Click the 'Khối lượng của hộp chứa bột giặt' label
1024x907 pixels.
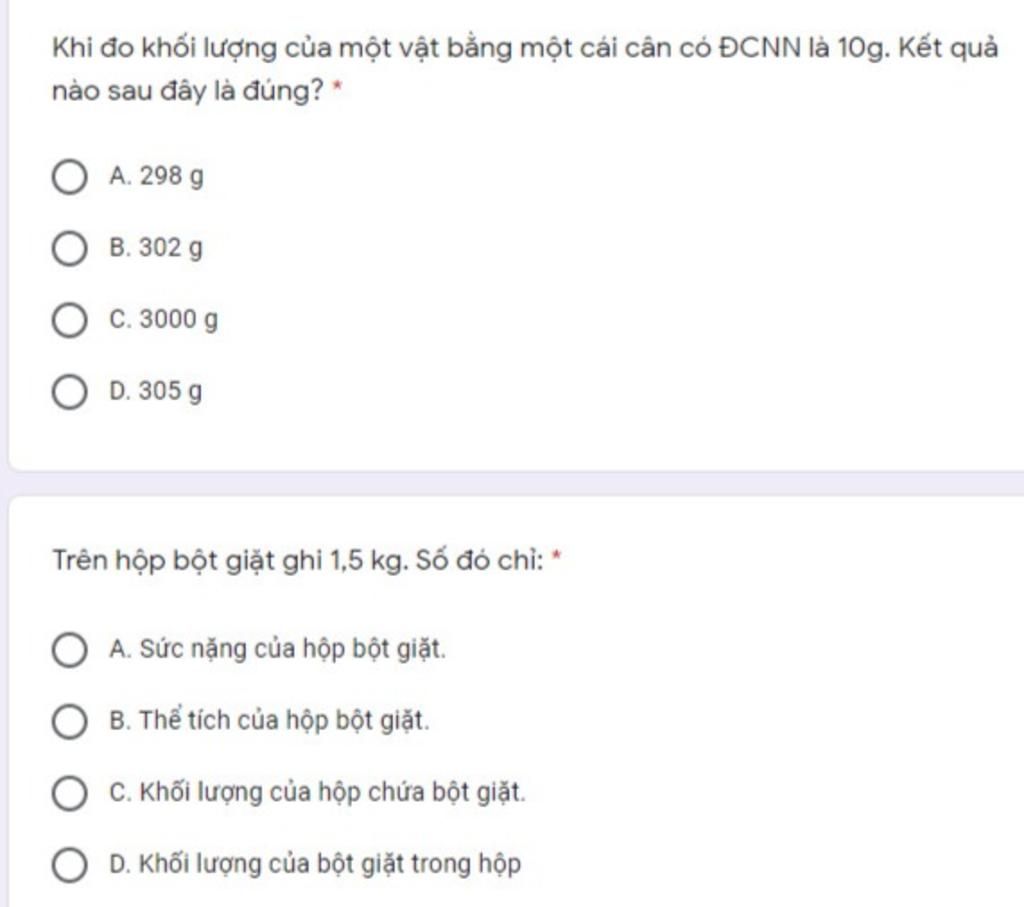click(x=332, y=793)
